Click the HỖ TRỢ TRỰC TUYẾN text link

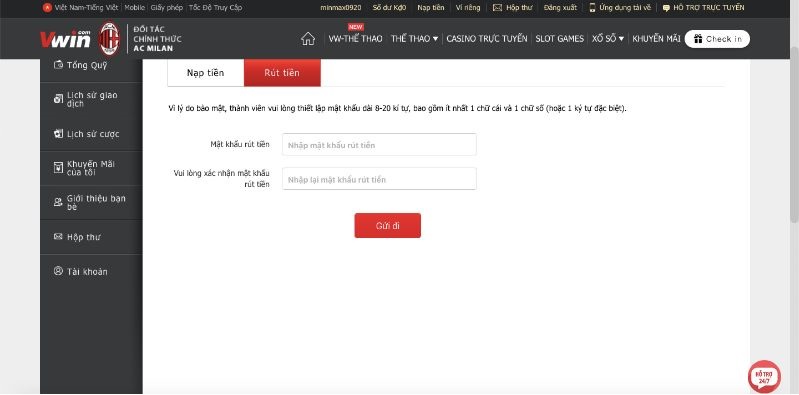coord(709,8)
